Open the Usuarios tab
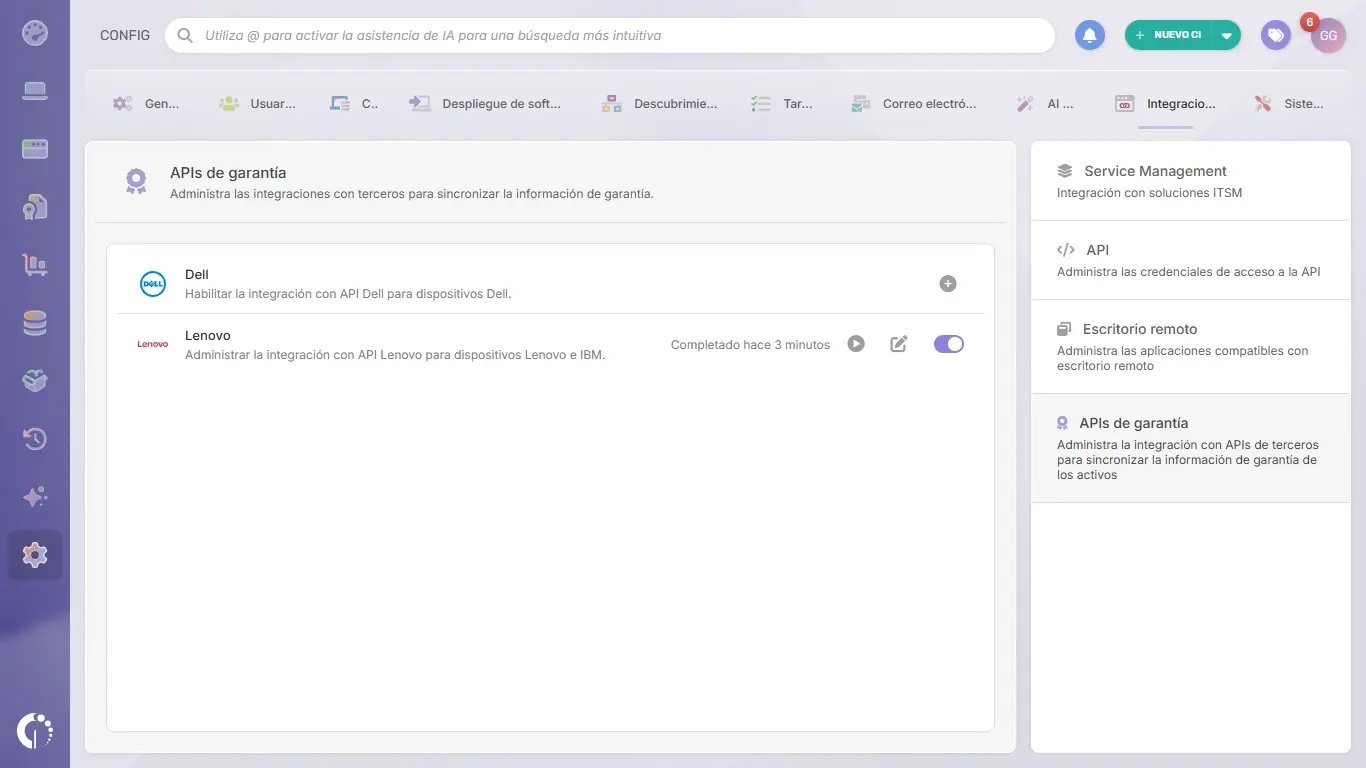Viewport: 1366px width, 768px height. [258, 103]
